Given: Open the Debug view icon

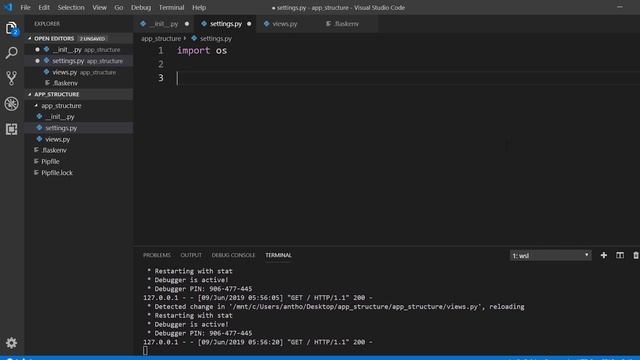Looking at the screenshot, I should point(11,104).
